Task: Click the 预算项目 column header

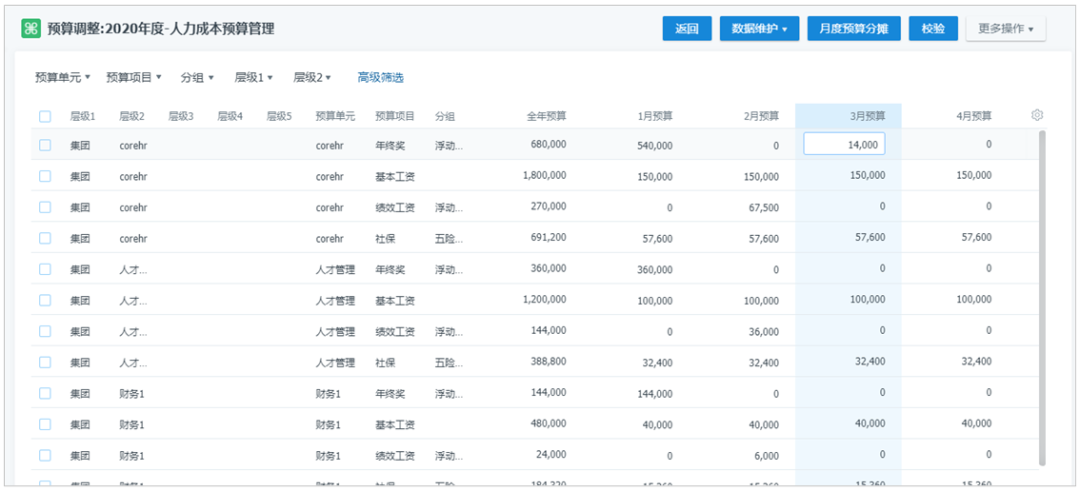Action: [x=395, y=116]
